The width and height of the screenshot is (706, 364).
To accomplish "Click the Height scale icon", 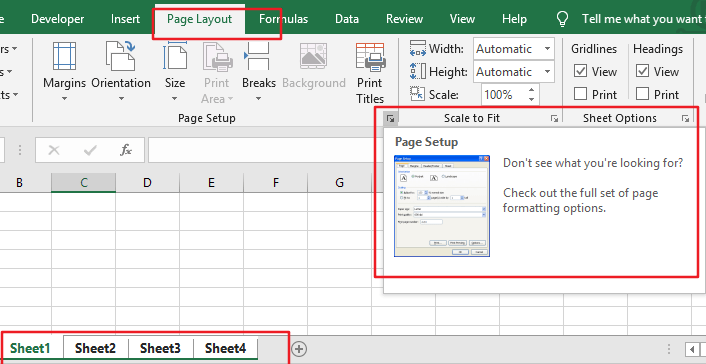I will coord(418,72).
